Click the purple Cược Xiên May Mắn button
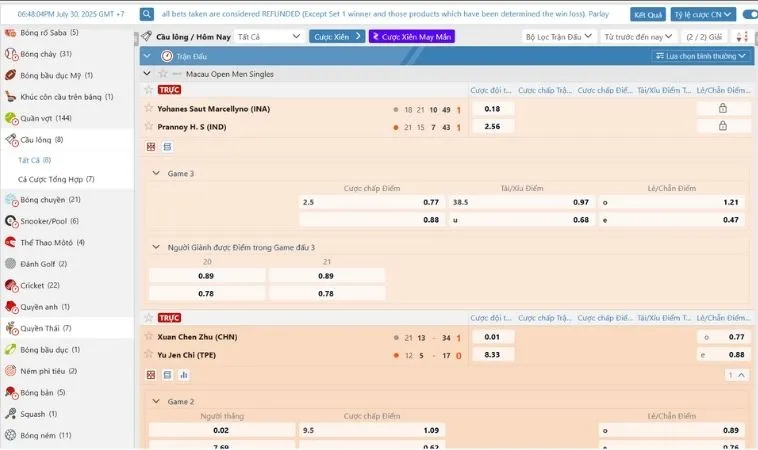The height and width of the screenshot is (450, 758). coord(412,37)
